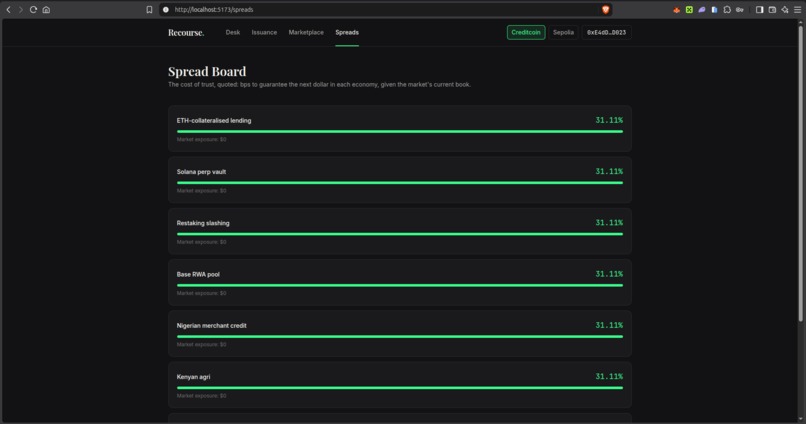This screenshot has height=424, width=806.
Task: Click the 31.11% value for Solana perp vault
Action: click(609, 172)
